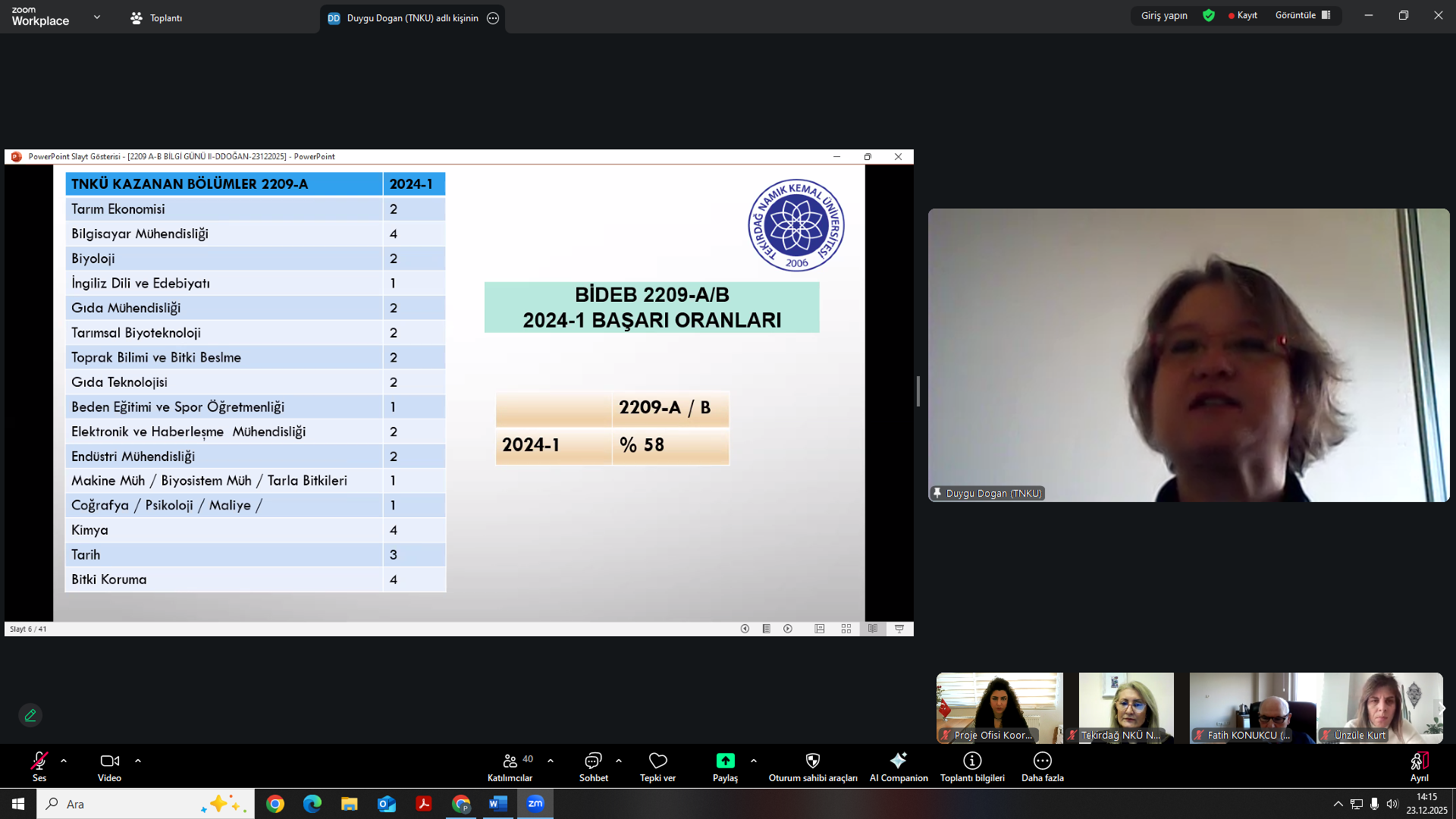
Task: Open Toplantı bilgileri info icon
Action: [x=972, y=761]
